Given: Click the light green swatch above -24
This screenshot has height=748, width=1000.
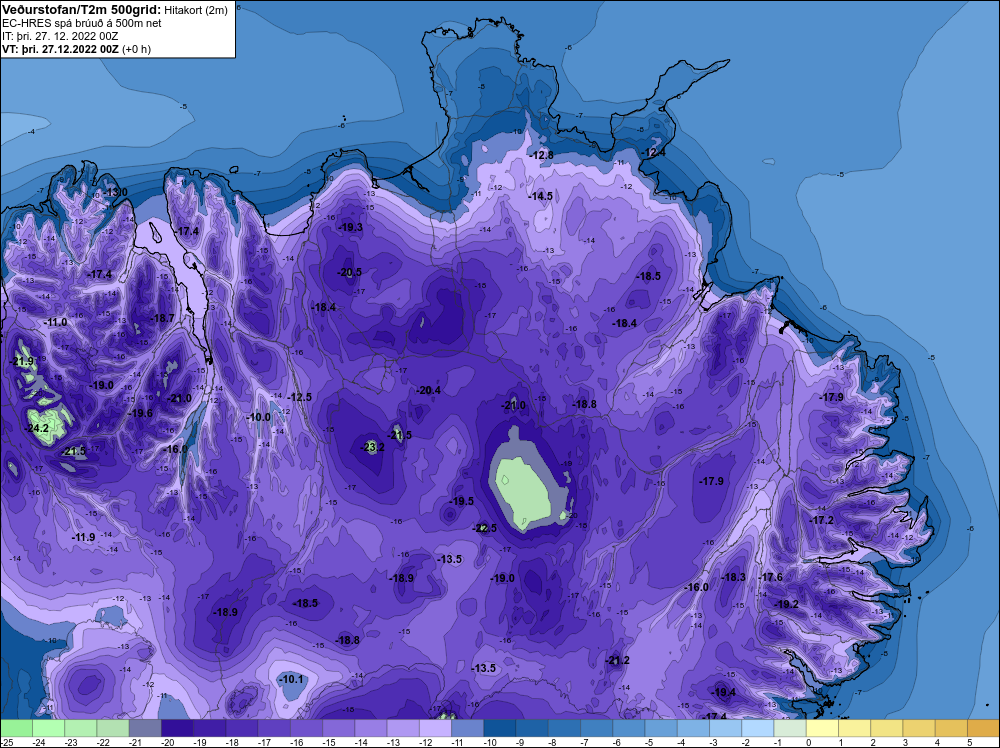Looking at the screenshot, I should pyautogui.click(x=48, y=728).
